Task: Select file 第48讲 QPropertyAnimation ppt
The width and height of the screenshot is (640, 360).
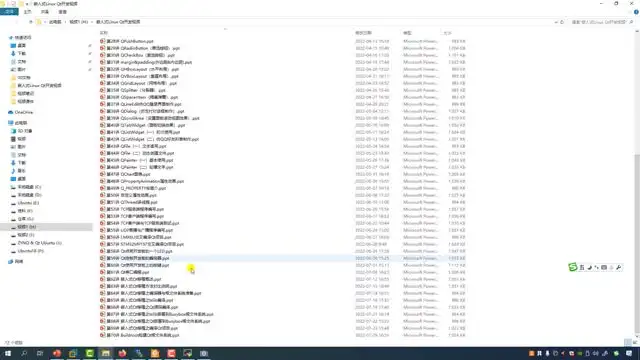Action: click(145, 181)
